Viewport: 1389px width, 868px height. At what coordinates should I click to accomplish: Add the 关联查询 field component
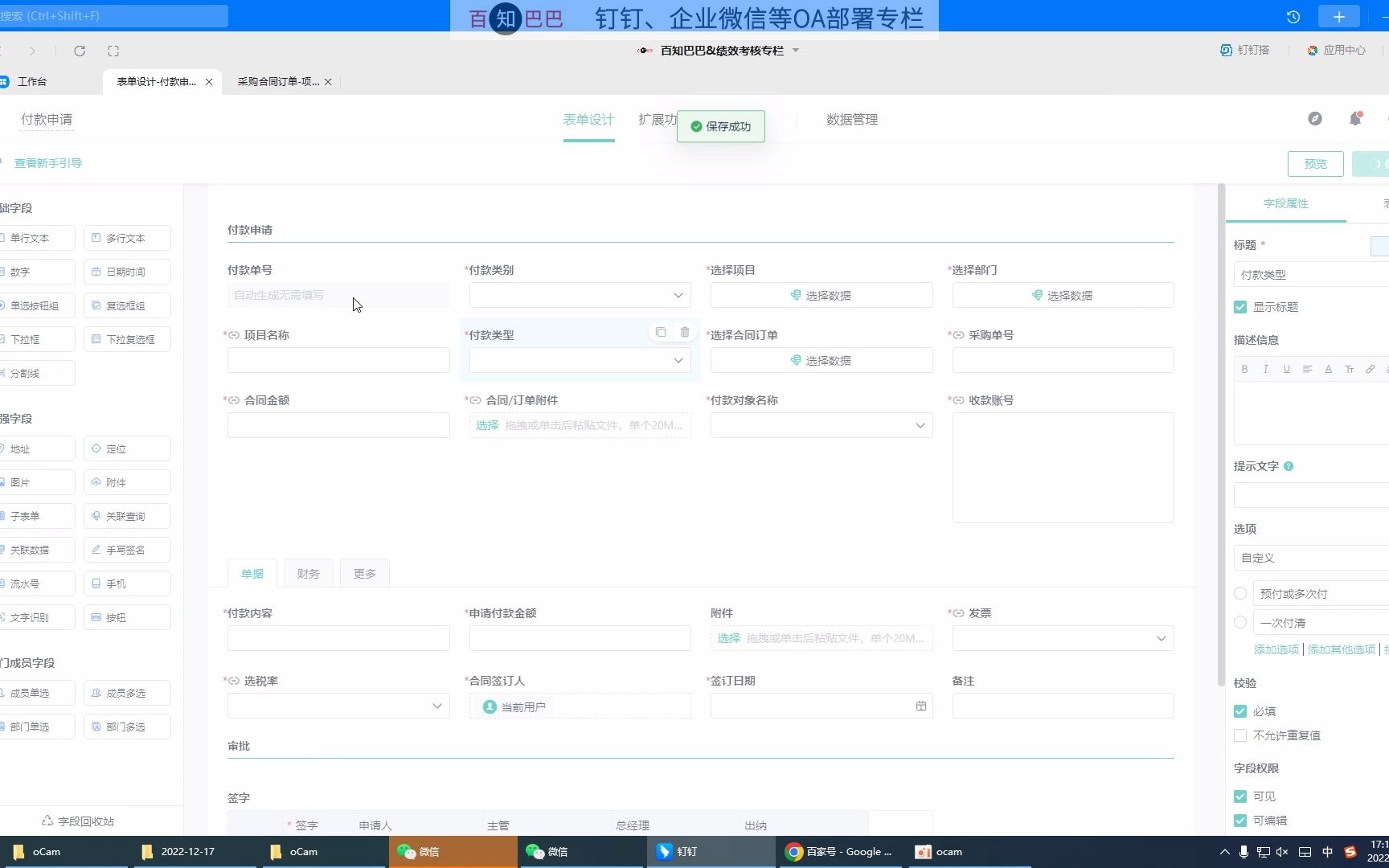coord(127,516)
